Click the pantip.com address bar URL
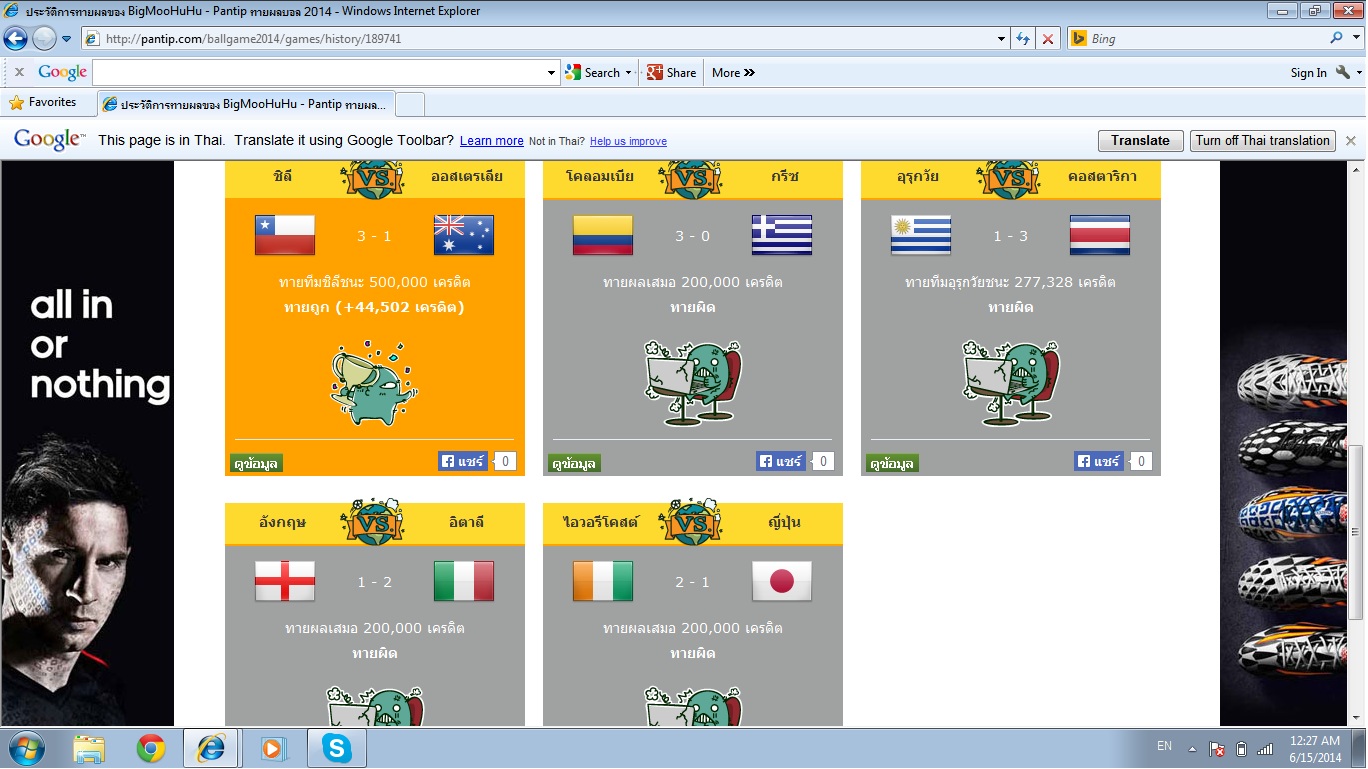The image size is (1368, 769). coord(253,39)
